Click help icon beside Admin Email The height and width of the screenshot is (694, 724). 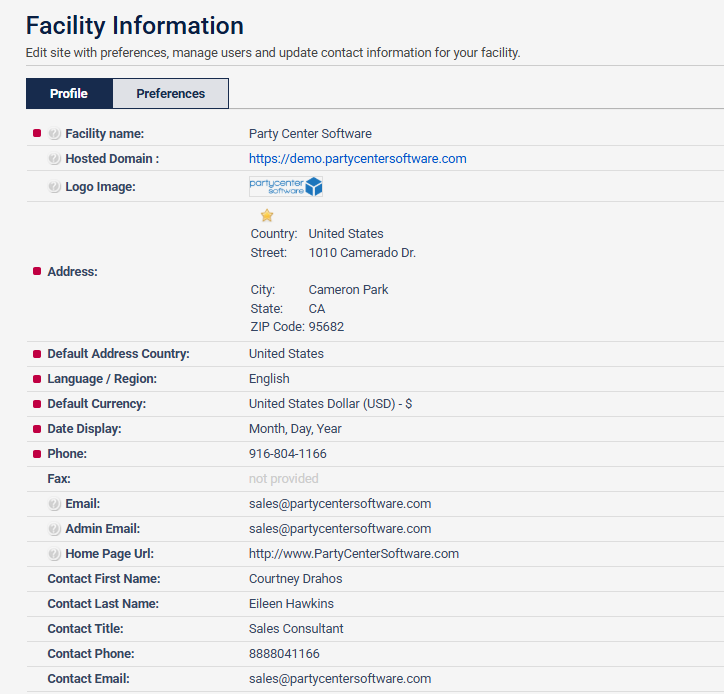point(54,529)
